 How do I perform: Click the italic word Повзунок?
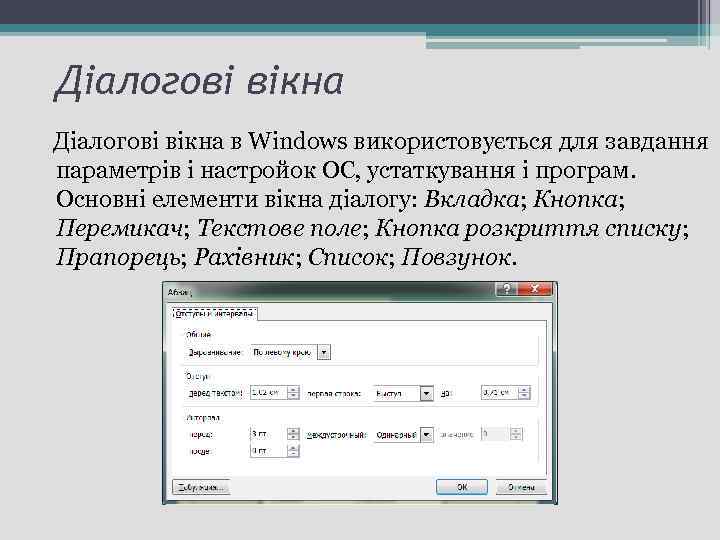click(x=456, y=257)
